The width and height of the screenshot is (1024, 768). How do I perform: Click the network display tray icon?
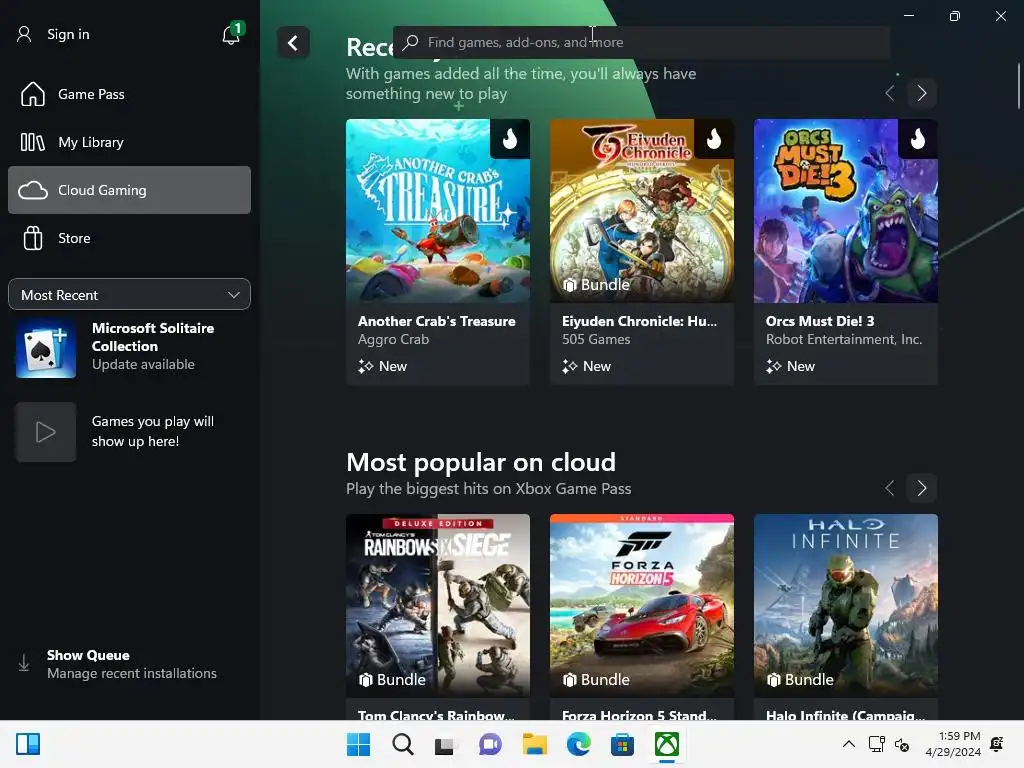pos(876,744)
